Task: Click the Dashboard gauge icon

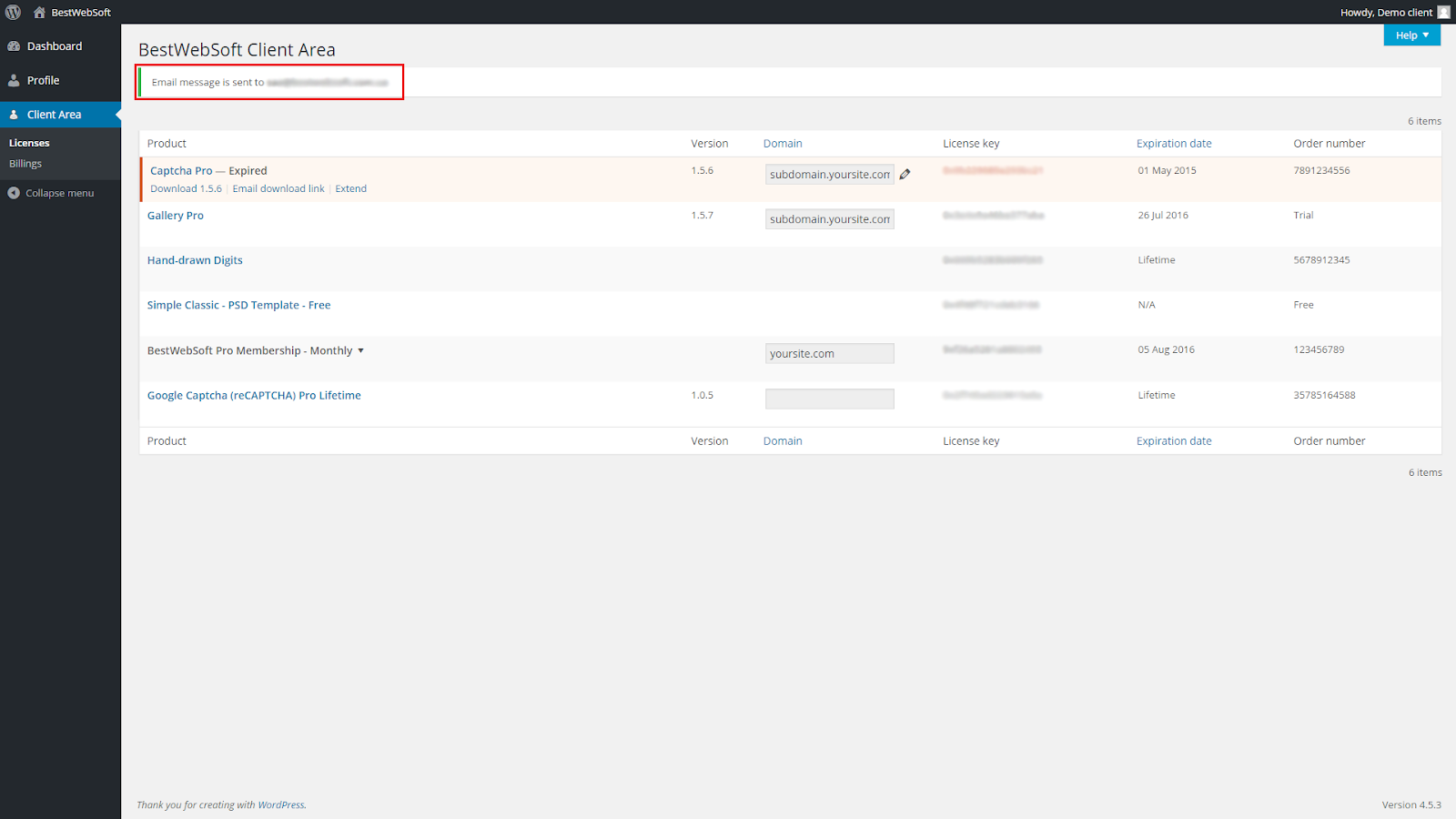Action: 14,46
